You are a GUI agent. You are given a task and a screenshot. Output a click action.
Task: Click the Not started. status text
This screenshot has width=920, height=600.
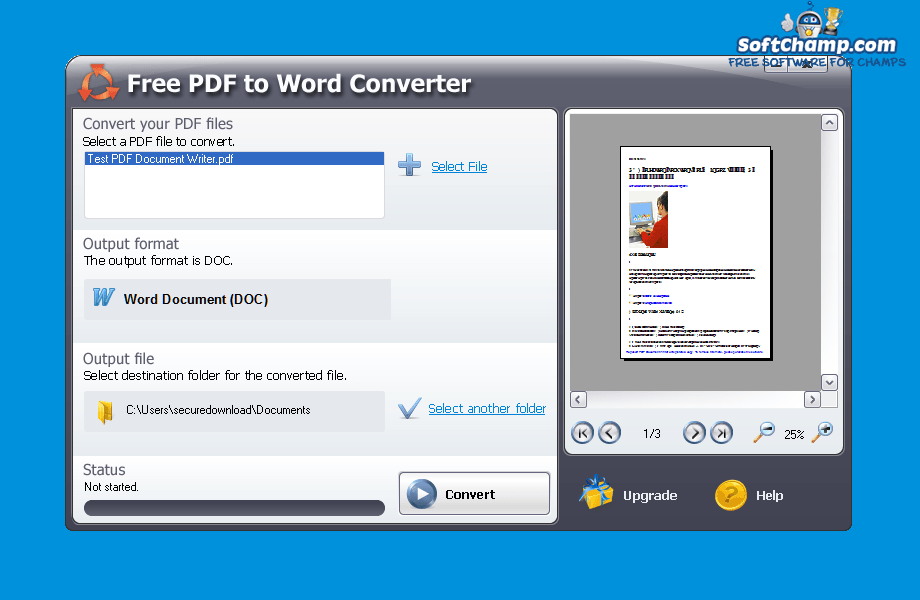coord(111,487)
